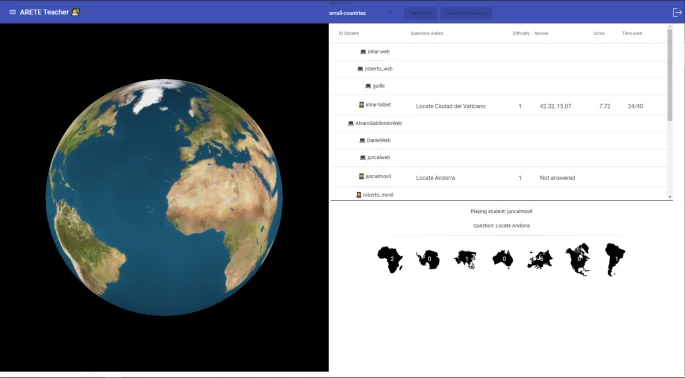Select student row guille
Image resolution: width=685 pixels, height=378 pixels.
[499, 86]
